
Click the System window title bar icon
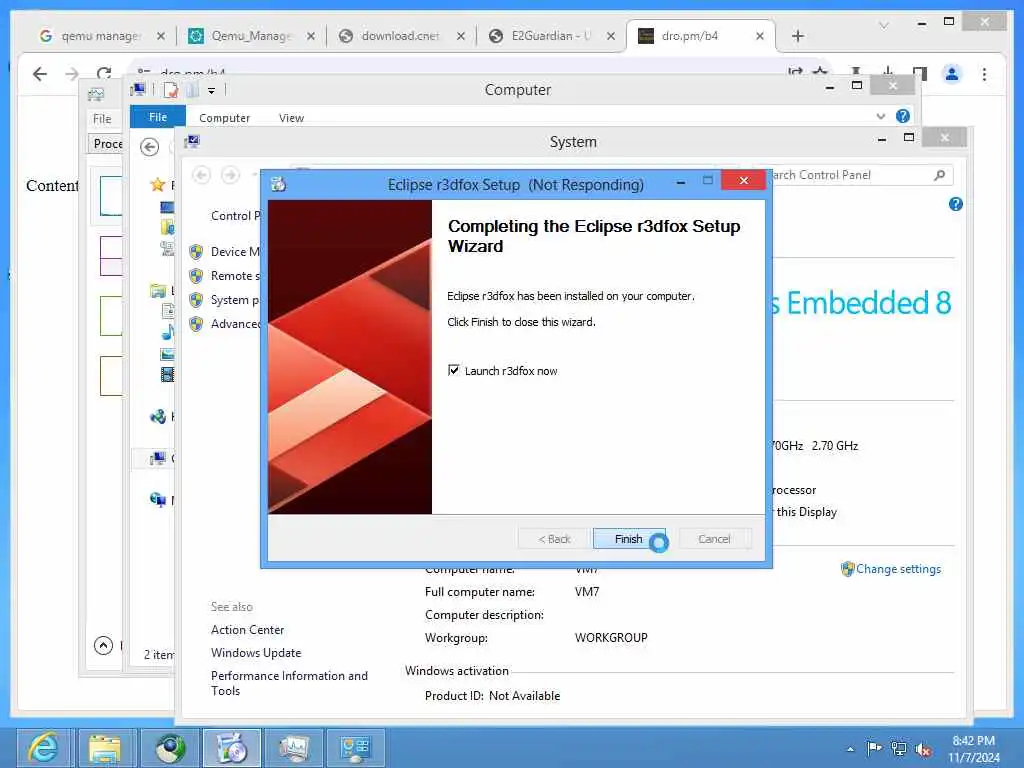[x=192, y=141]
